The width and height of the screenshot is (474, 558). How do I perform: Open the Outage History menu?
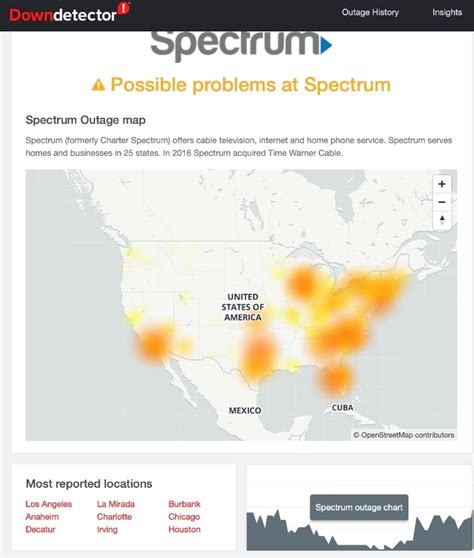click(x=370, y=12)
